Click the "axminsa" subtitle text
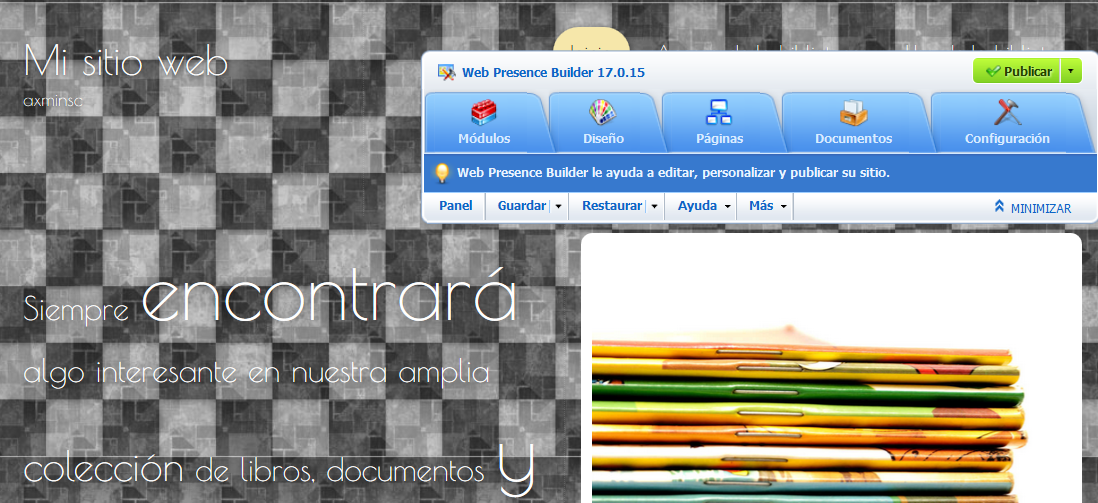 pyautogui.click(x=53, y=100)
